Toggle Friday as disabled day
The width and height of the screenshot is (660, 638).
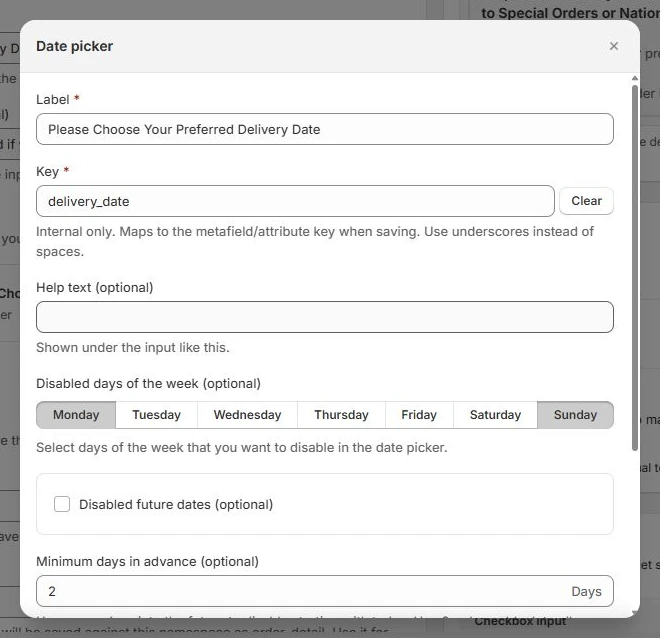419,415
